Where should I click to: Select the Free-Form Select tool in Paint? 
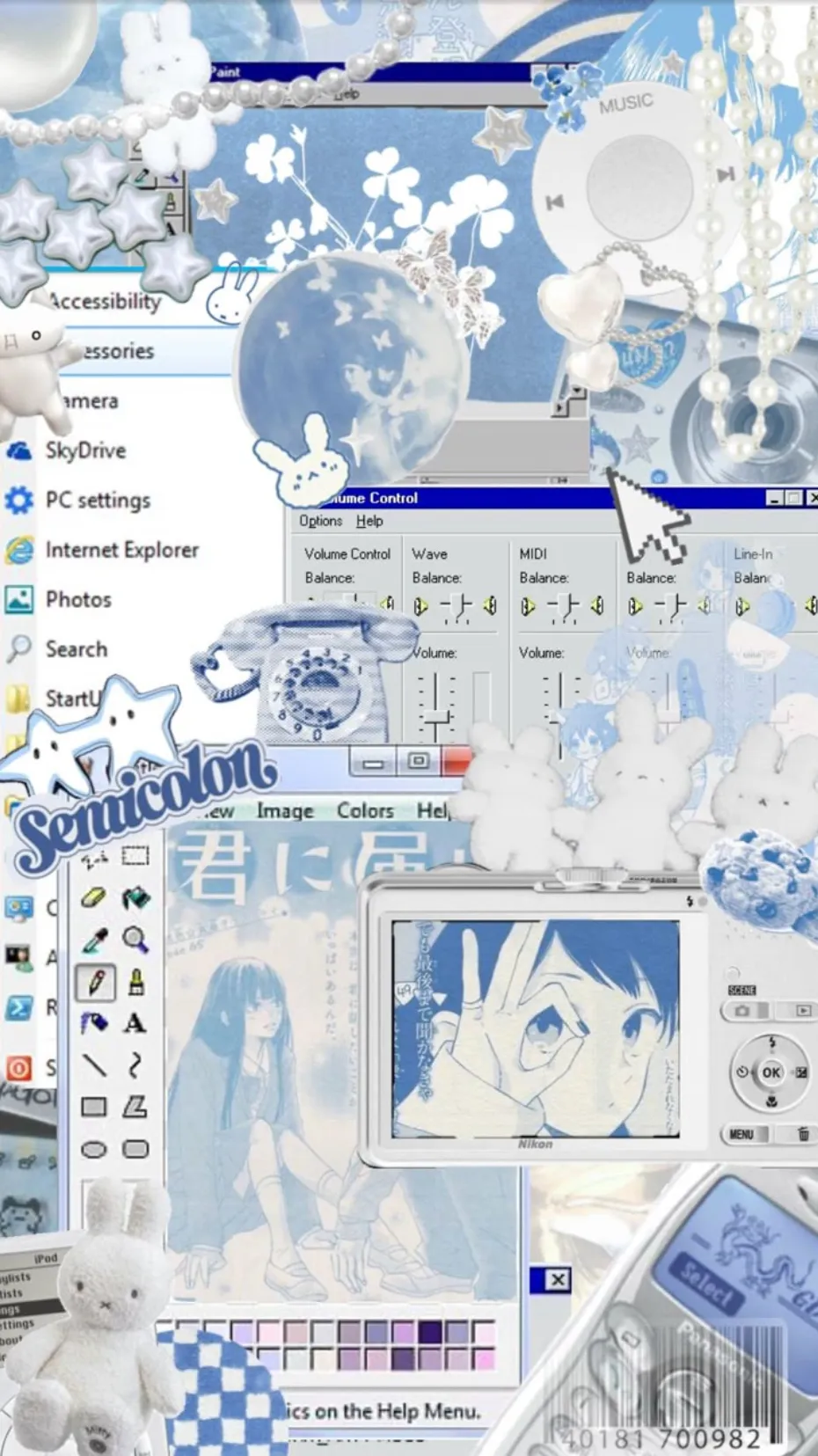94,858
